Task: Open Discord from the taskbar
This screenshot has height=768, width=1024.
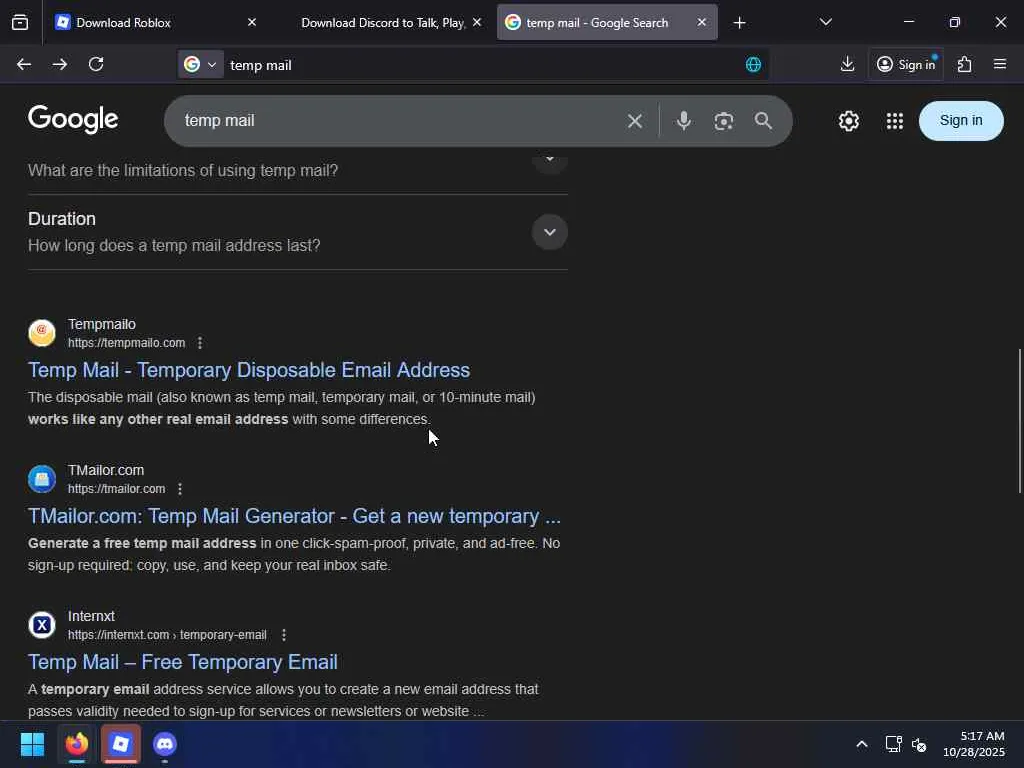Action: pyautogui.click(x=165, y=744)
